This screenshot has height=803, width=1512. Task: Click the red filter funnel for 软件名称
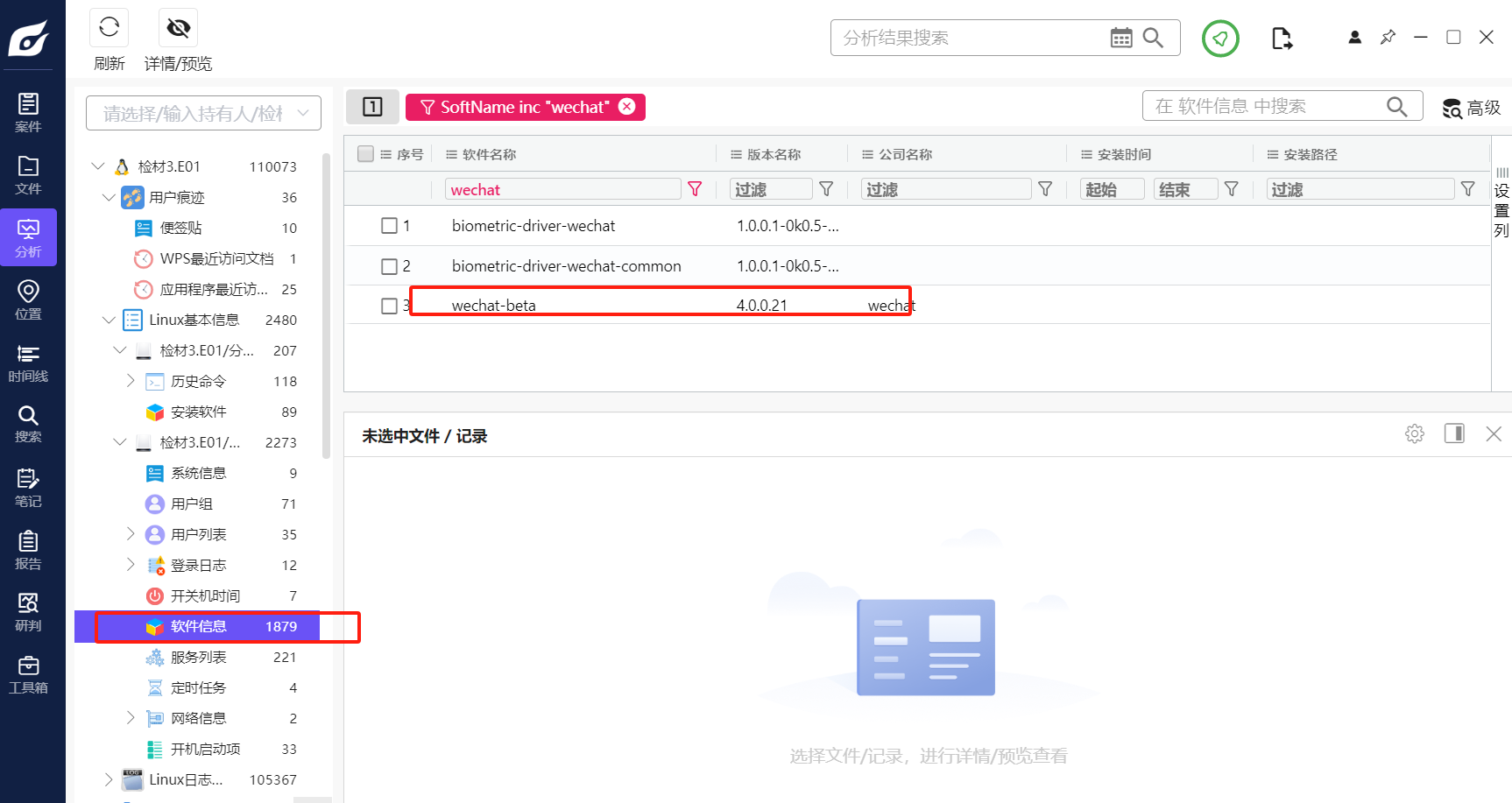695,189
